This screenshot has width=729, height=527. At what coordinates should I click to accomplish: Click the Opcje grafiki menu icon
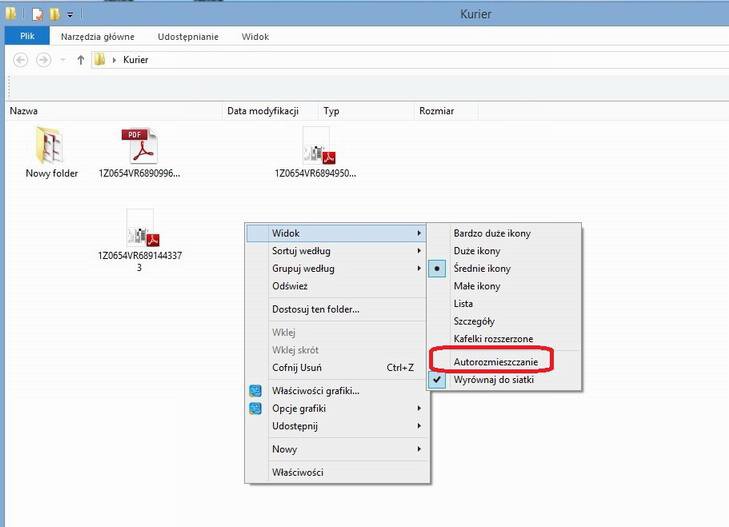tap(256, 408)
